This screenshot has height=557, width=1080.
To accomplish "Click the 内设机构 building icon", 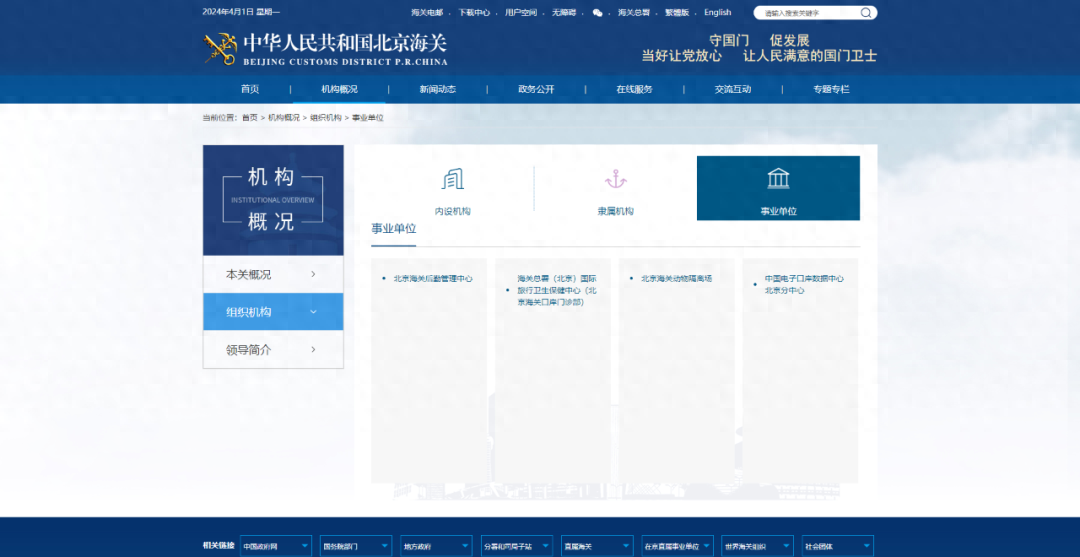I will tap(453, 180).
